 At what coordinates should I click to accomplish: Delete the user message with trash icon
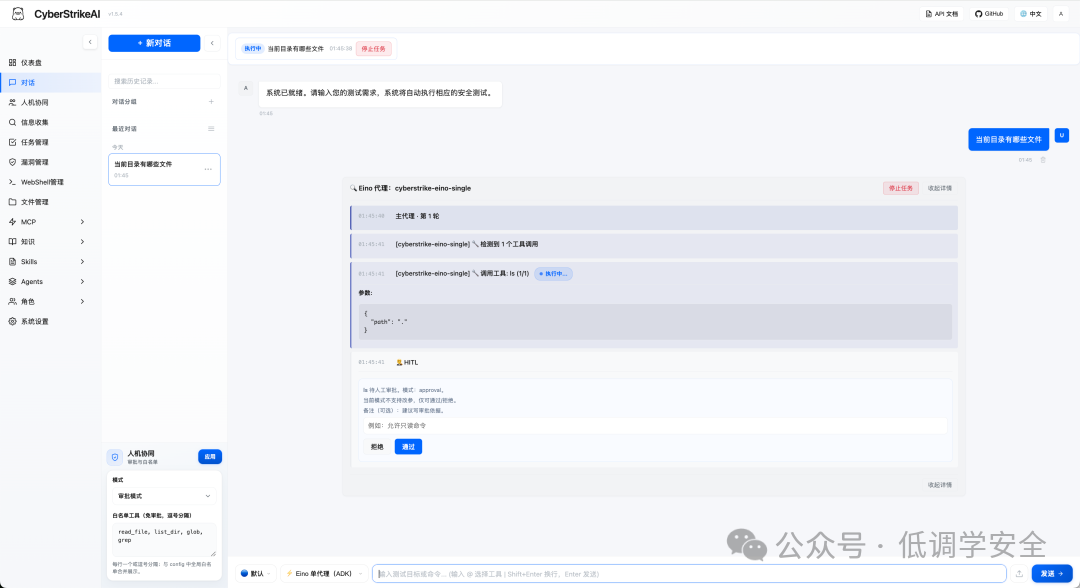click(x=1043, y=160)
